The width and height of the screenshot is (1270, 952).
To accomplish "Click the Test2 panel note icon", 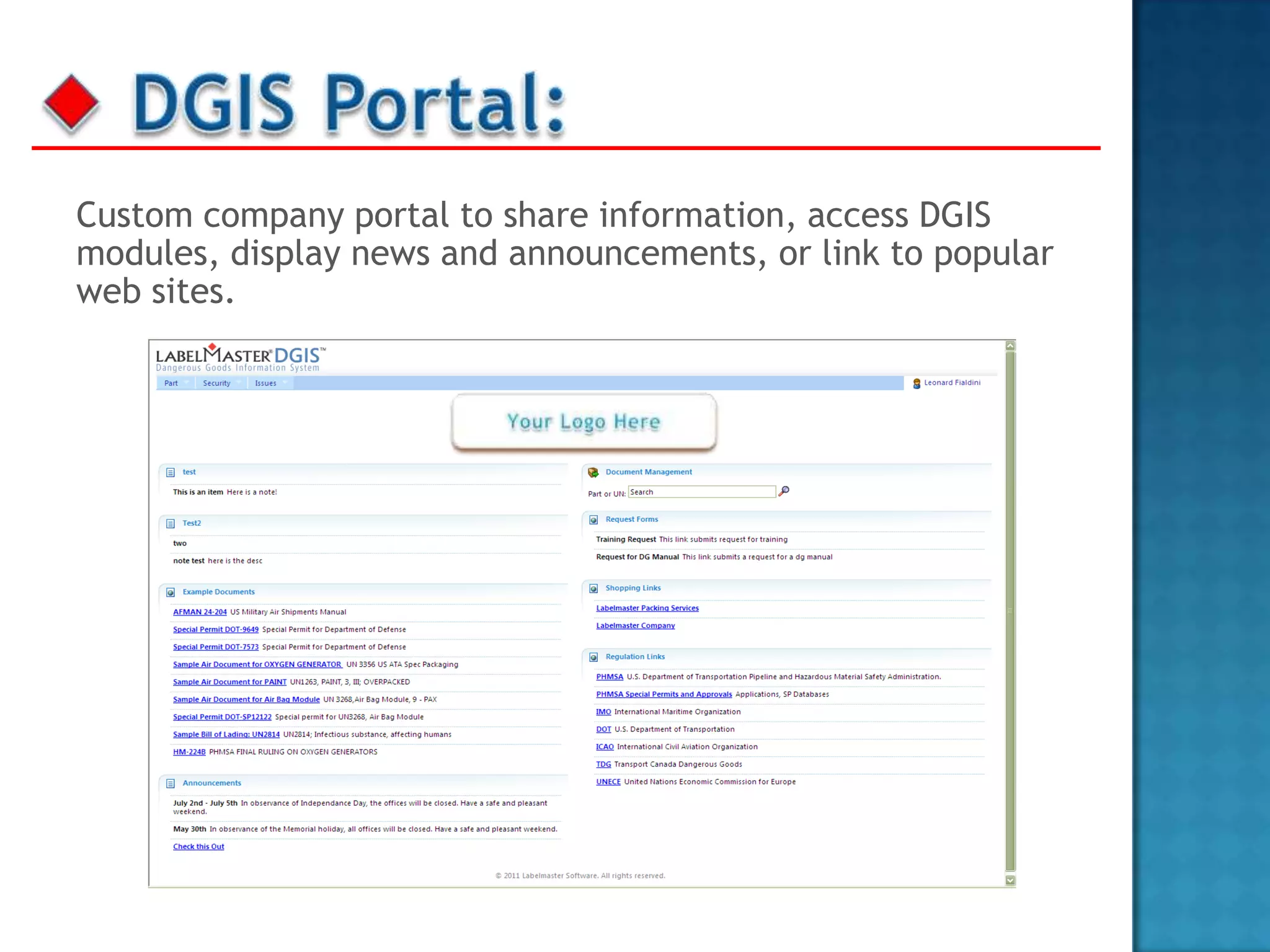I will point(171,524).
